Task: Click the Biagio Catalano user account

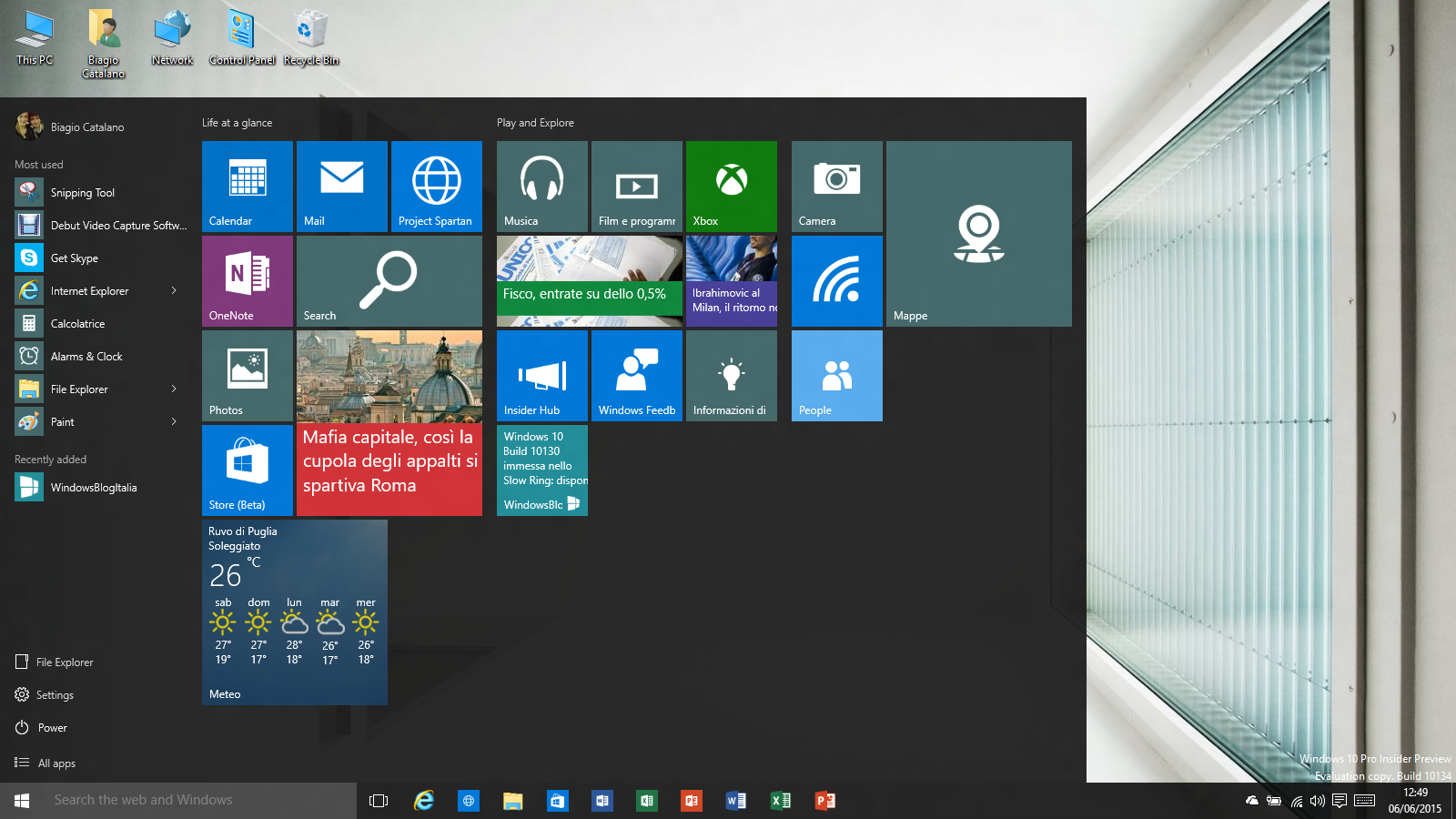Action: pos(70,126)
